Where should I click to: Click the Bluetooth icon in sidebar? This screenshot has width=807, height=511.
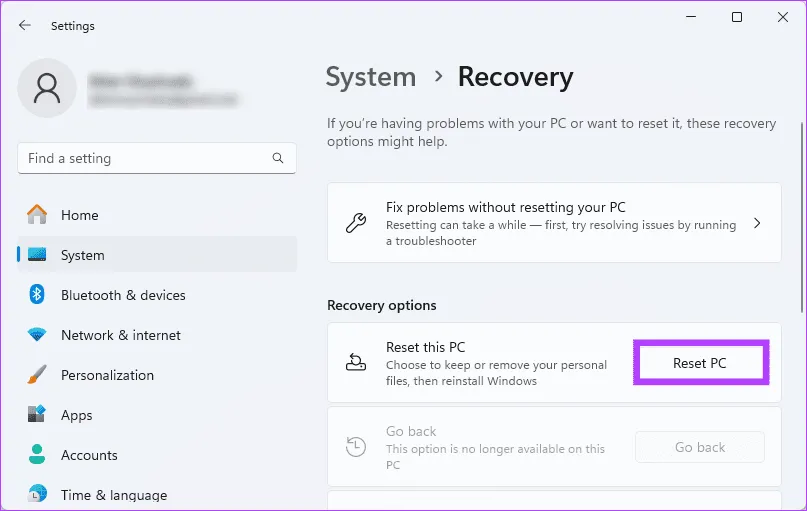pos(37,295)
